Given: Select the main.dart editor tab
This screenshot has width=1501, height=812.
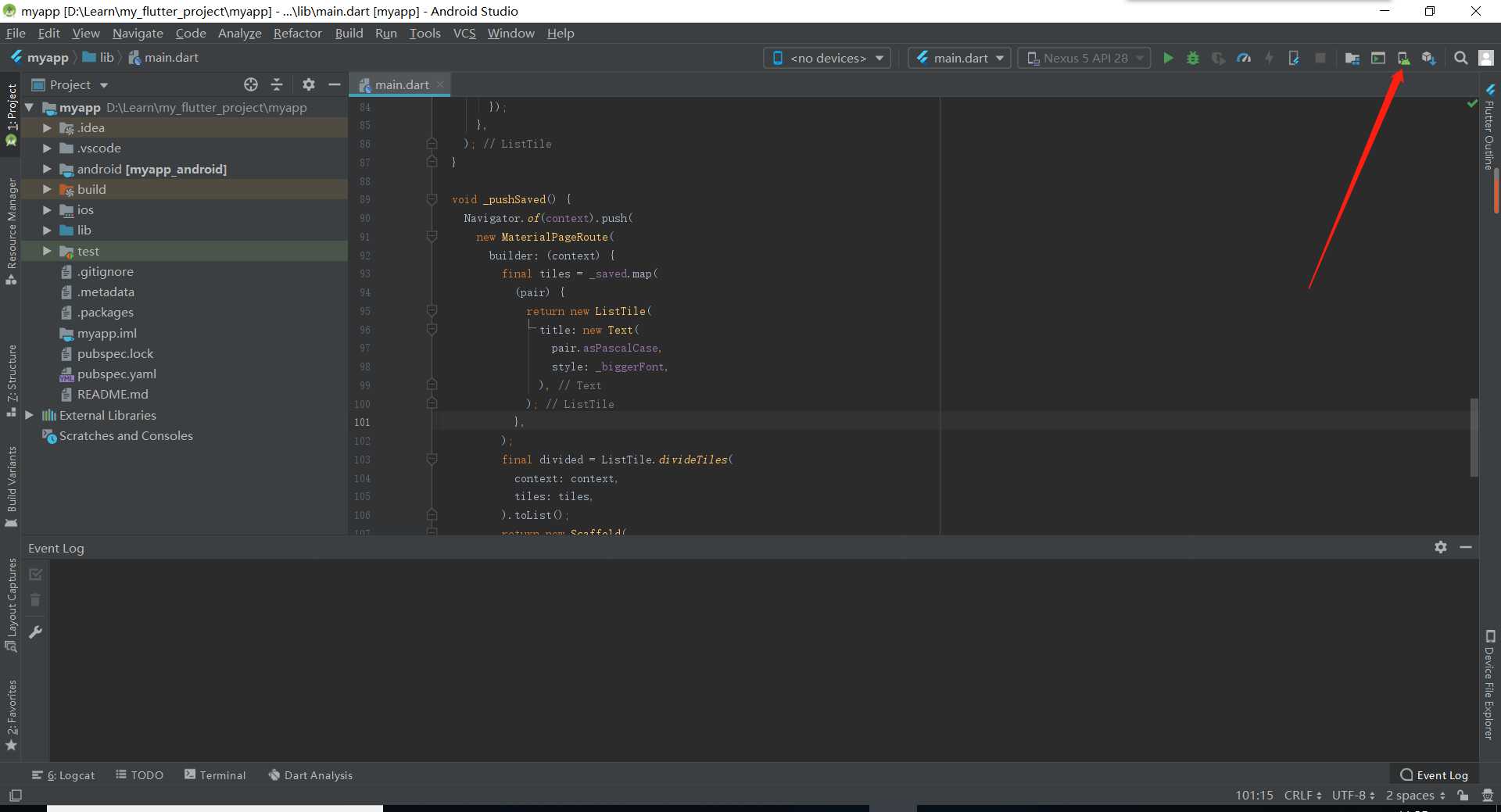Looking at the screenshot, I should (x=401, y=84).
